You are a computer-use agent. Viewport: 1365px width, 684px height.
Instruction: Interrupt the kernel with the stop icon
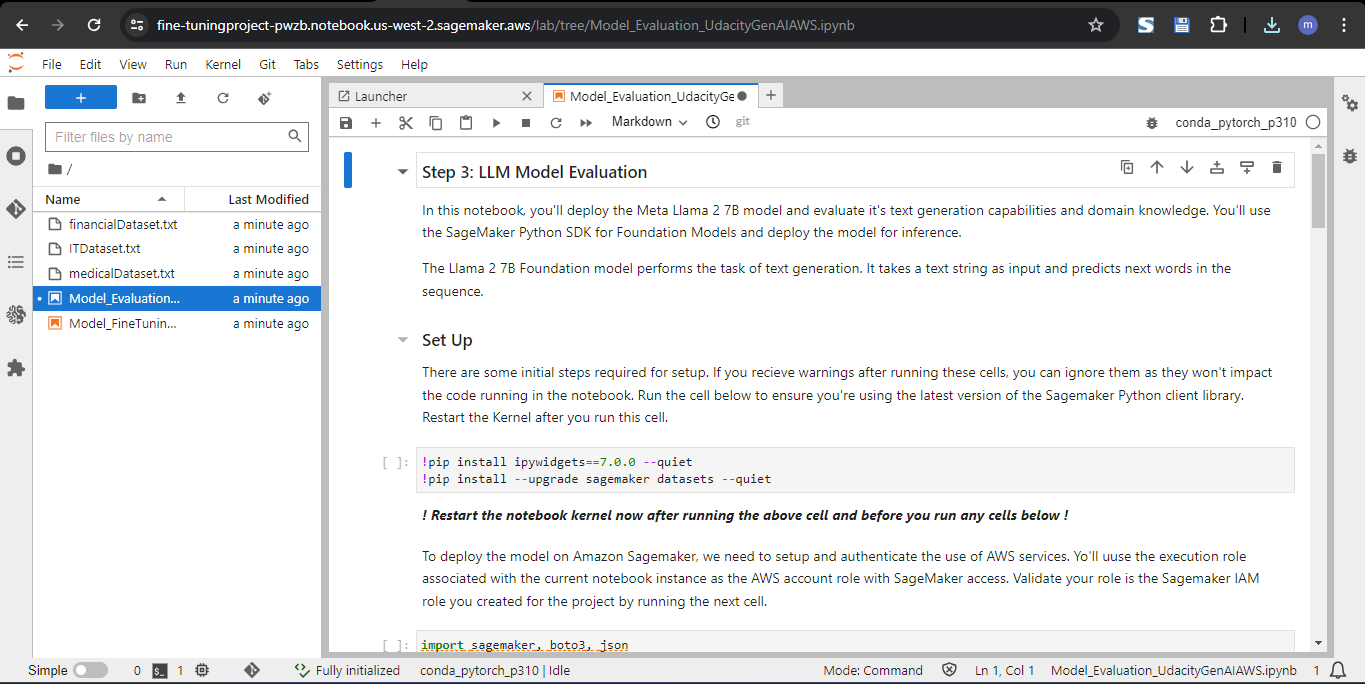pos(525,122)
